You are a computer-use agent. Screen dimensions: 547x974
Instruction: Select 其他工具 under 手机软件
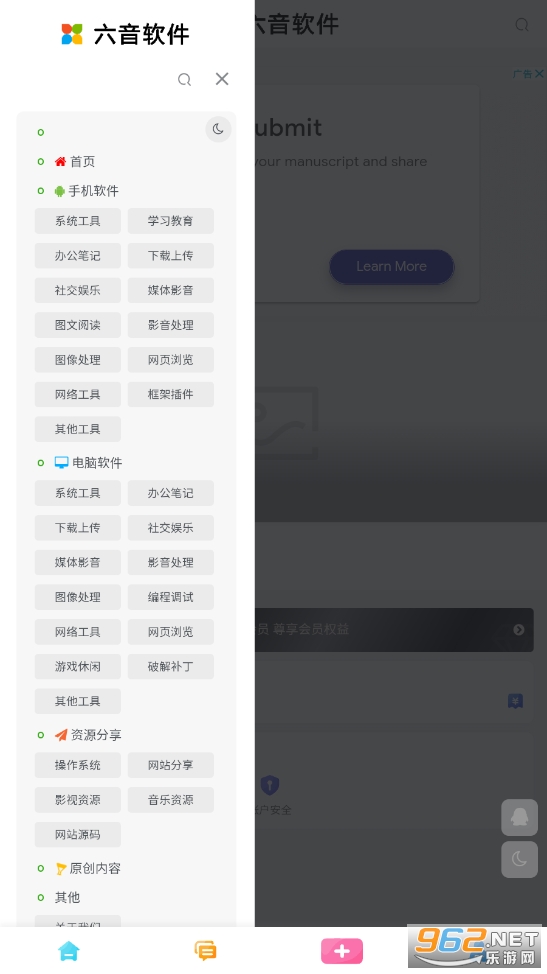pos(78,429)
